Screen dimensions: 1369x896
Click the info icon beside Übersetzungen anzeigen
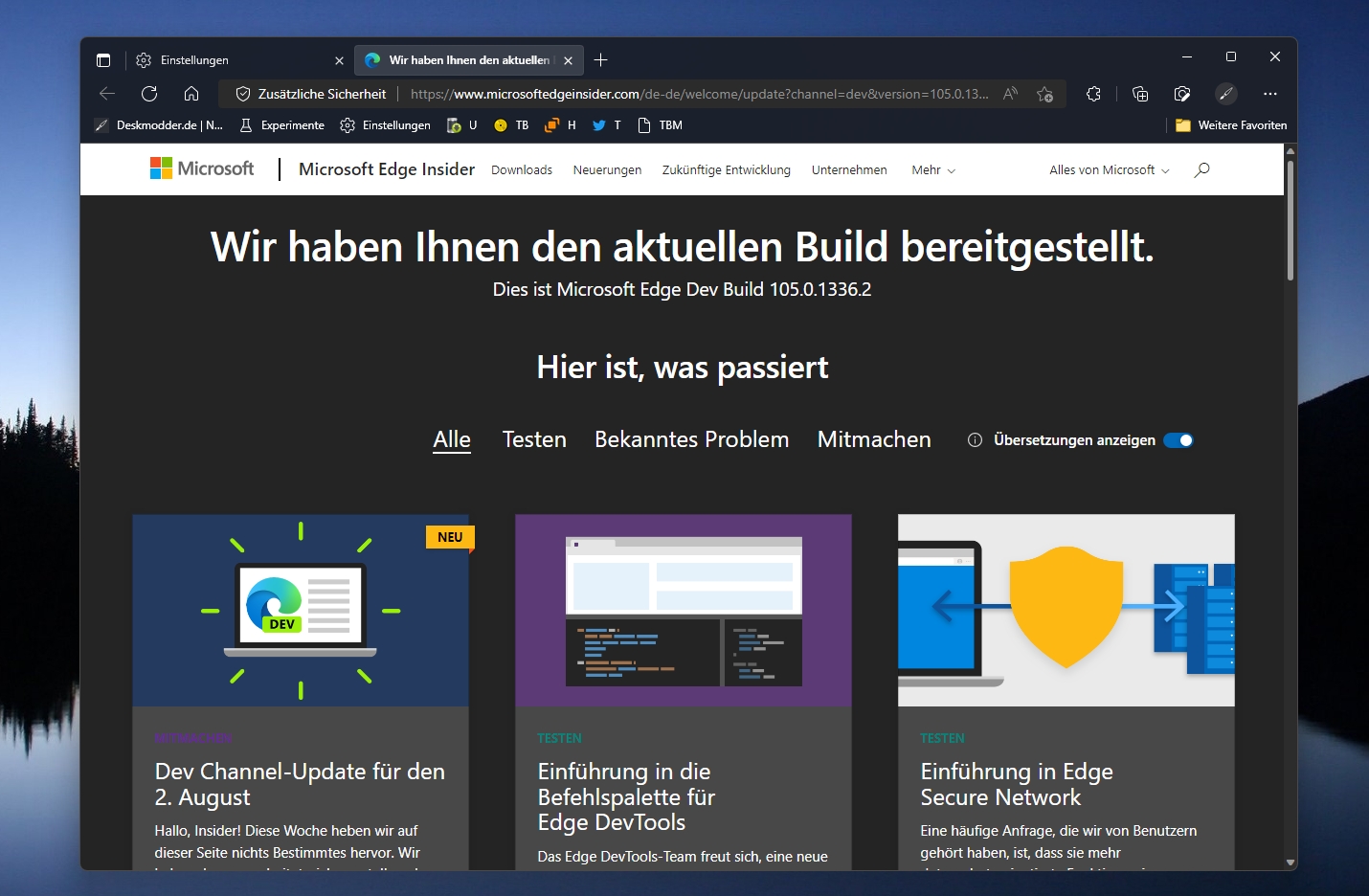[975, 440]
